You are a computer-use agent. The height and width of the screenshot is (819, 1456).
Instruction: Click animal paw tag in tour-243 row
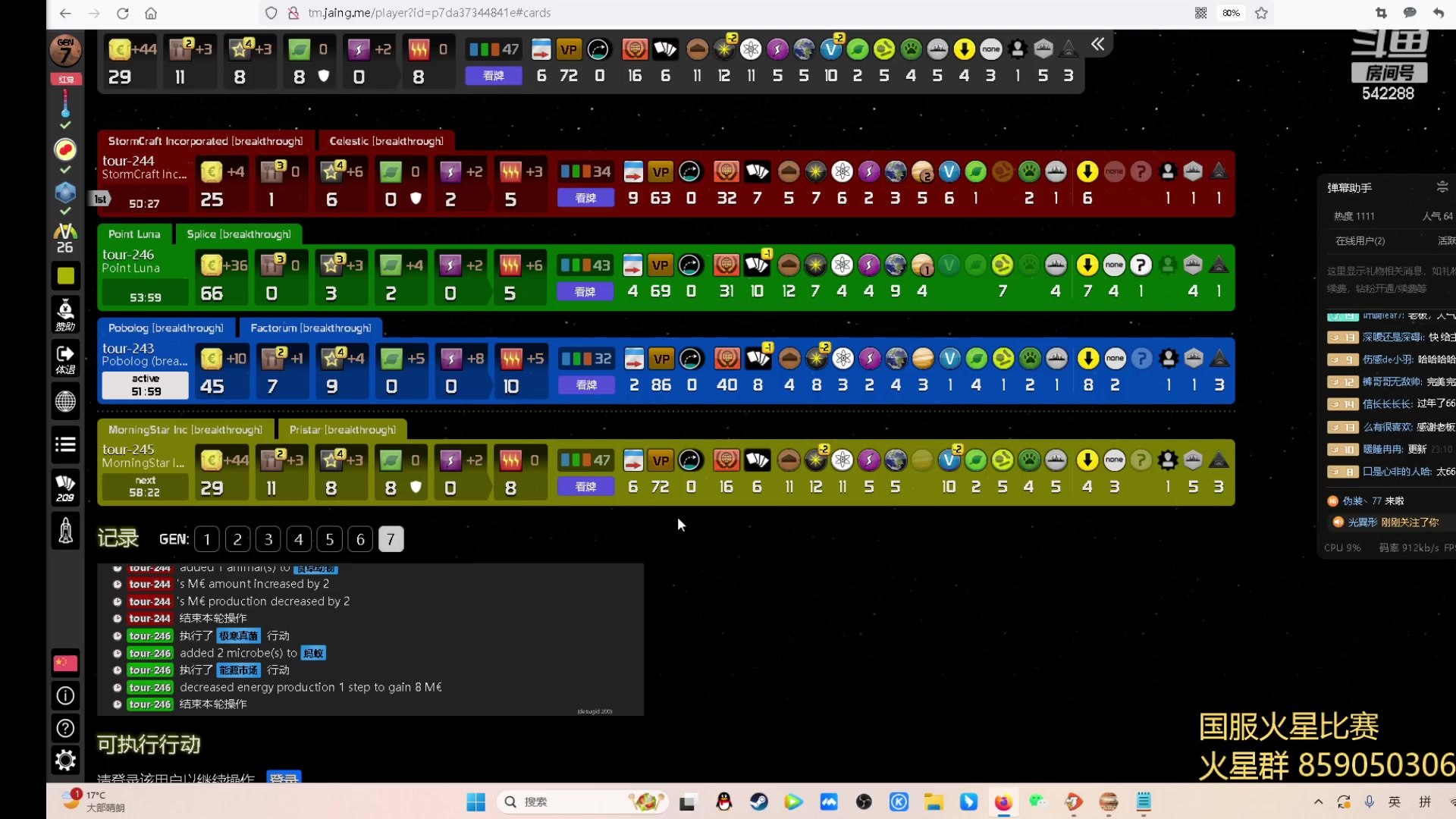click(1029, 358)
